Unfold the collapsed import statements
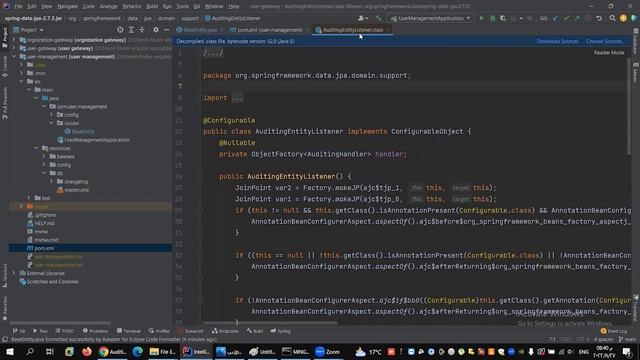The height and width of the screenshot is (360, 640). click(237, 98)
